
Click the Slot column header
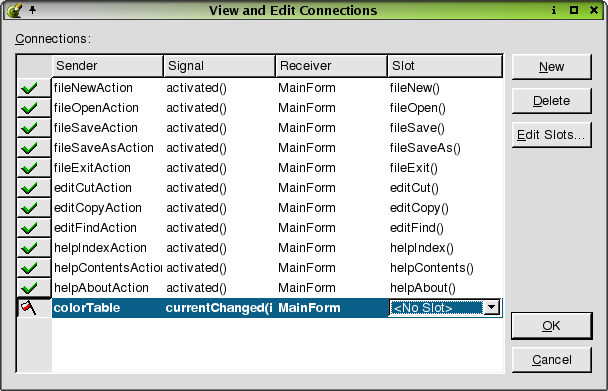[x=445, y=66]
